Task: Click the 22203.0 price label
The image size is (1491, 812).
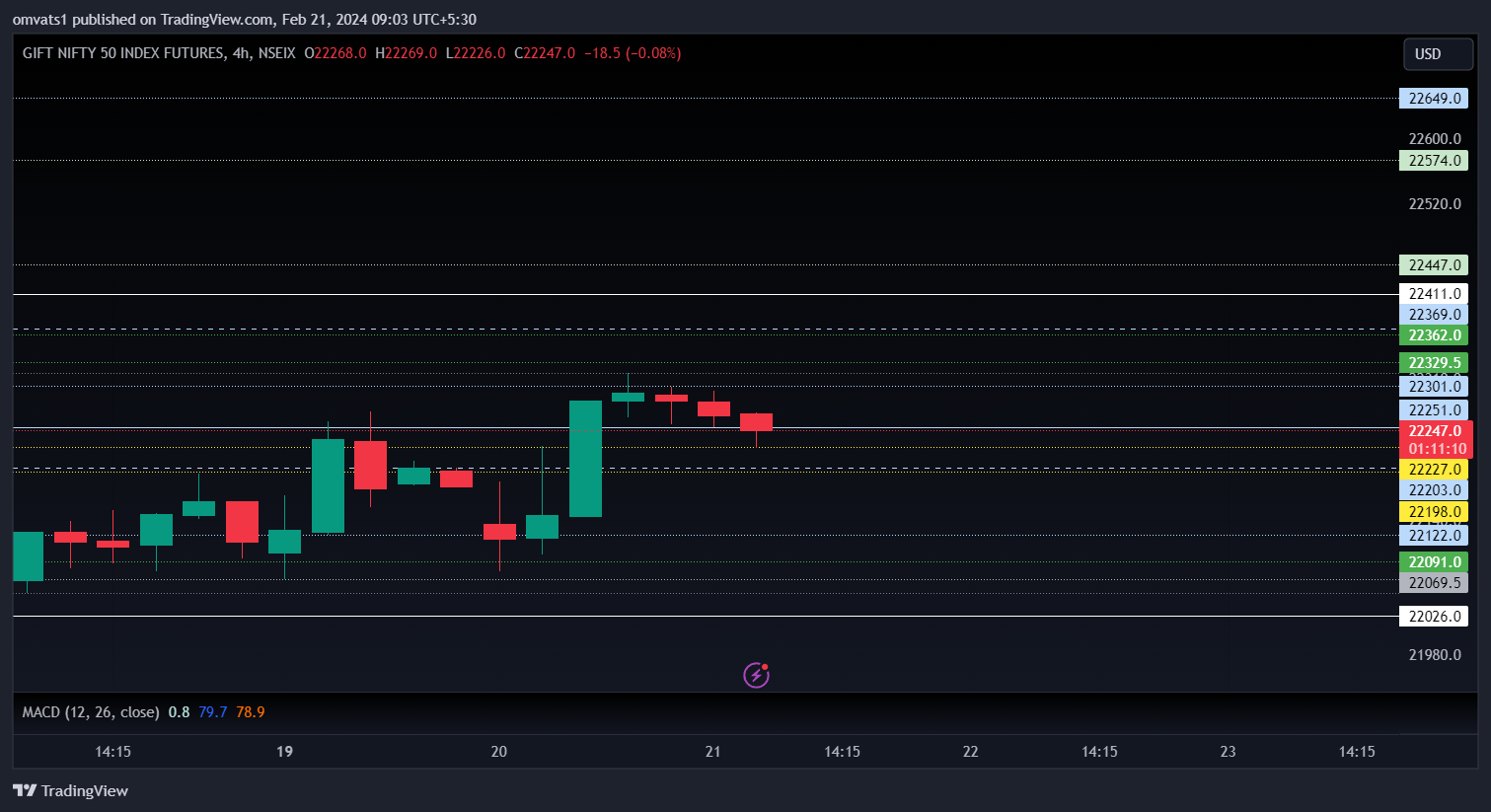Action: (1434, 490)
